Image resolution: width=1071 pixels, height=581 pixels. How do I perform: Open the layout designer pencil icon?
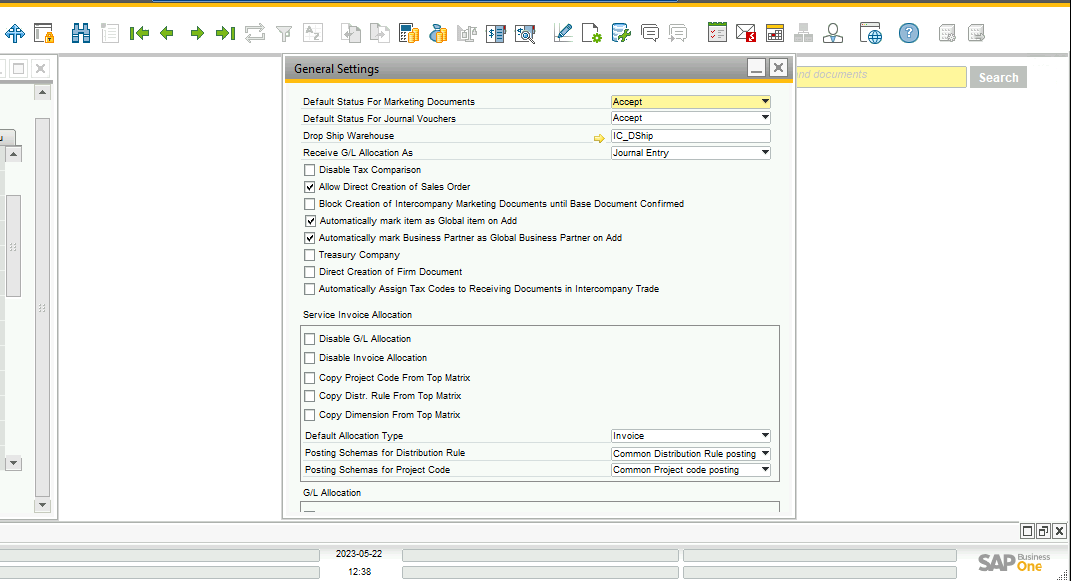(563, 33)
